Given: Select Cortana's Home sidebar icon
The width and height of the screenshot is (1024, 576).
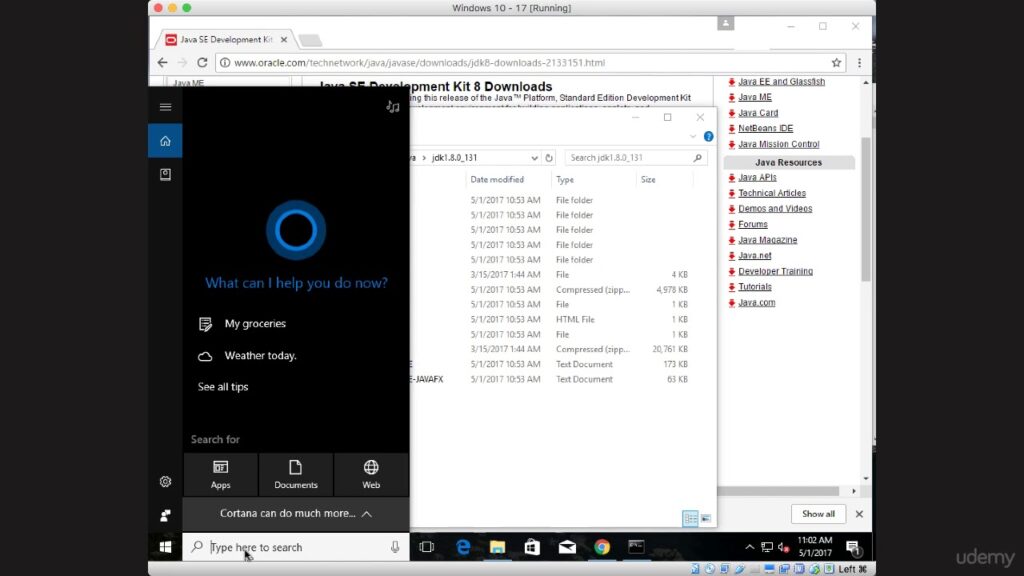Looking at the screenshot, I should coord(165,140).
